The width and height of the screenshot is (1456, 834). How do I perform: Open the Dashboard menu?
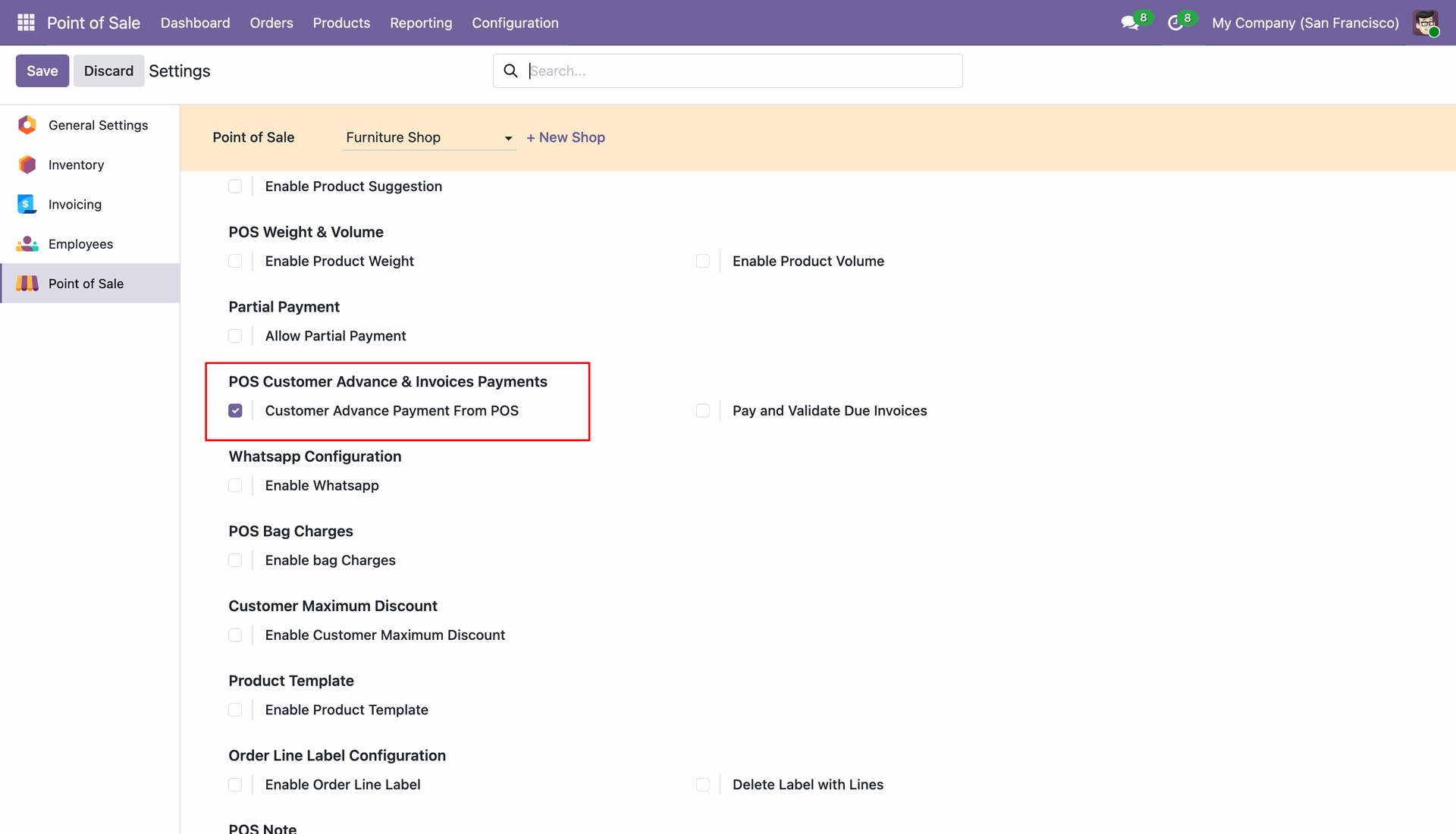195,23
